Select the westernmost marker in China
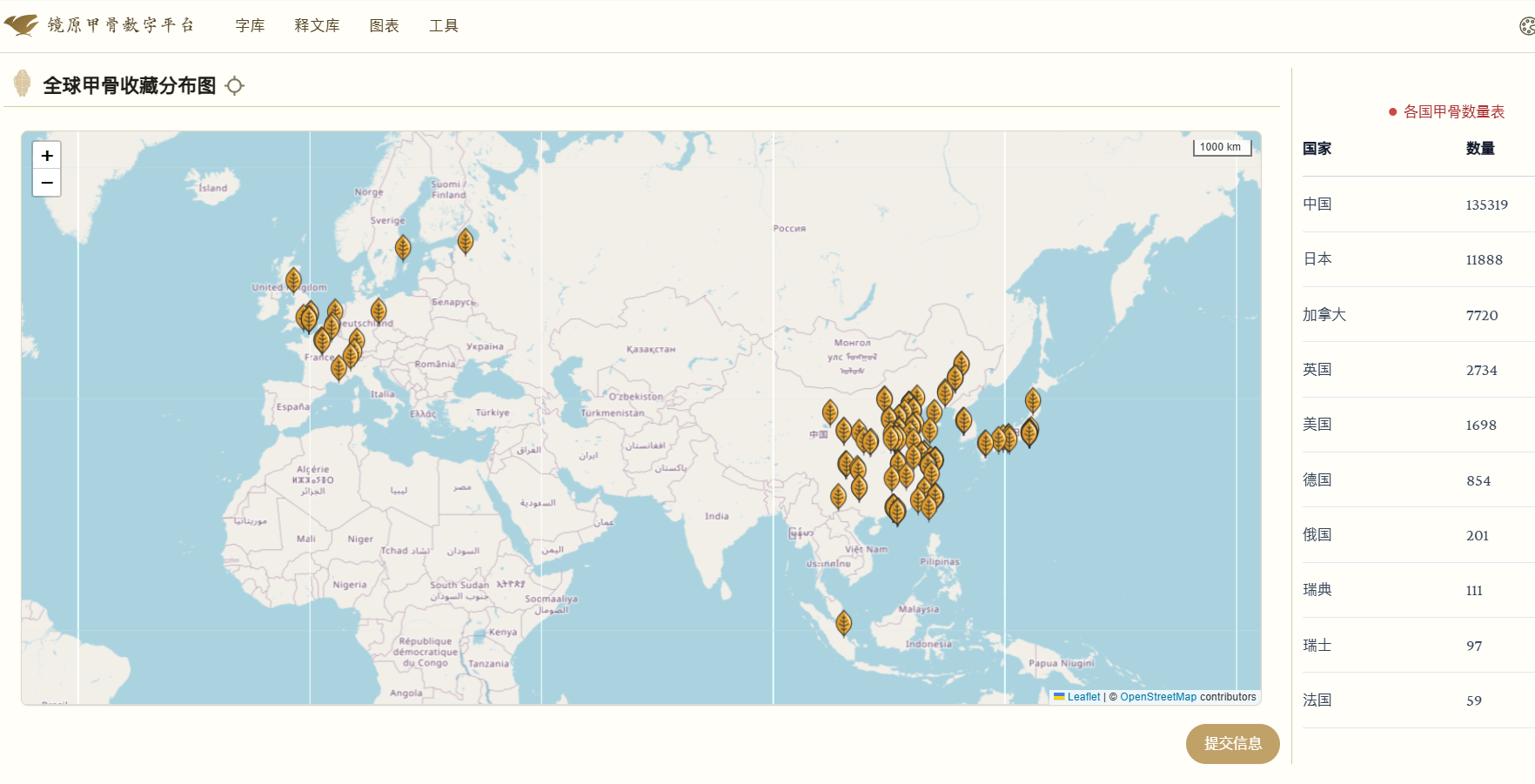 pos(830,412)
